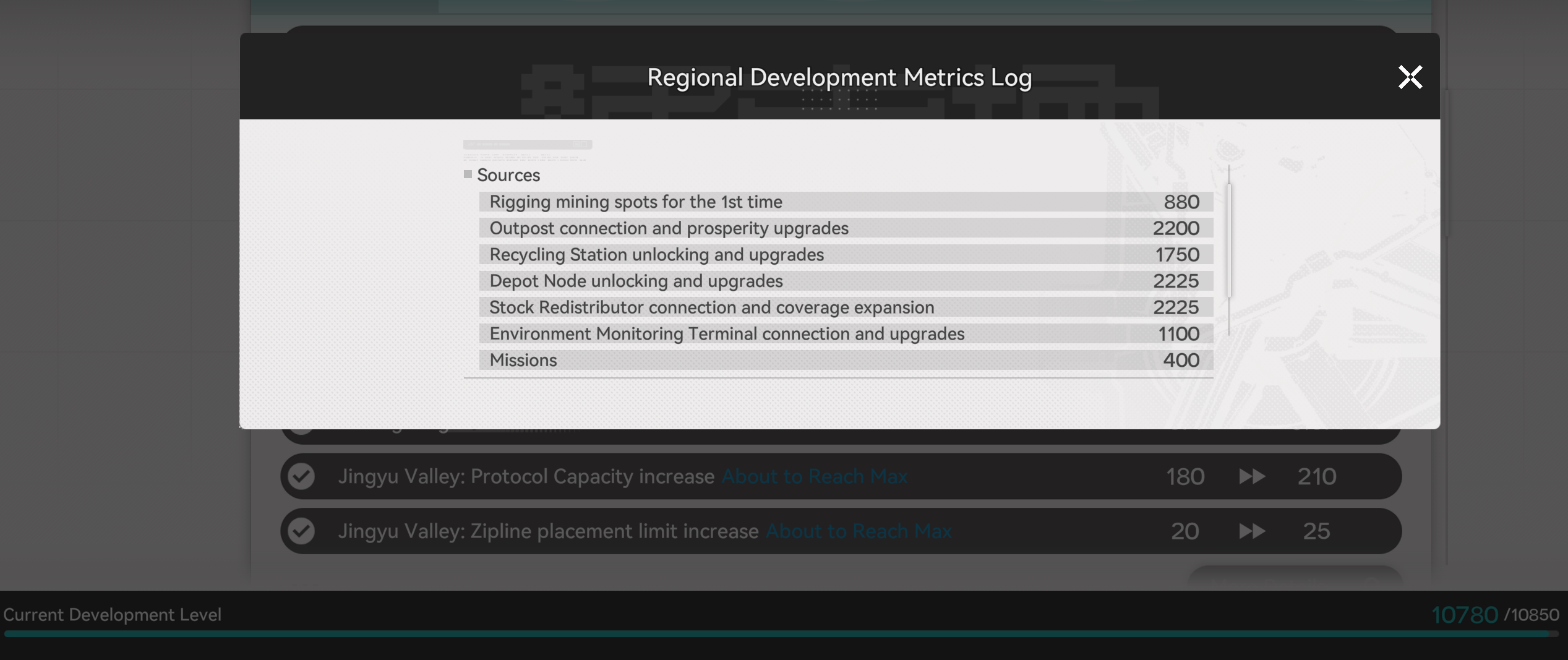The width and height of the screenshot is (1568, 660).
Task: Click the 'Current Development Level' label
Action: pyautogui.click(x=112, y=614)
